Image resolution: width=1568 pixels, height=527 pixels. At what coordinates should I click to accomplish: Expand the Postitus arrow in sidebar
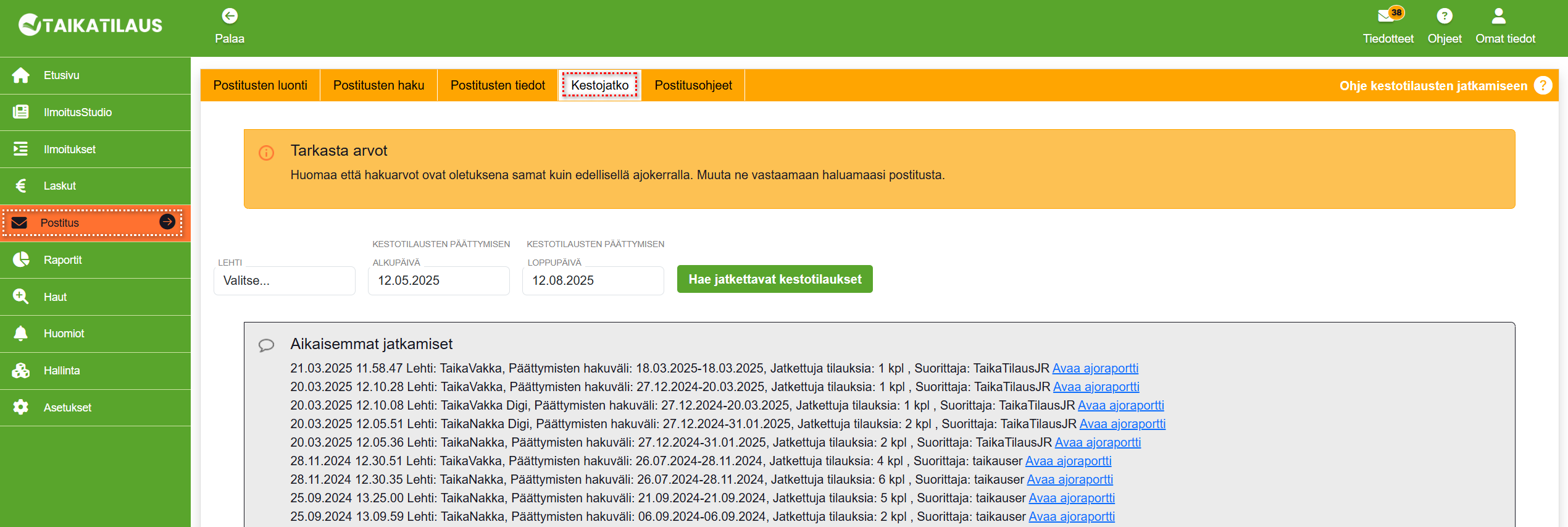coord(167,222)
